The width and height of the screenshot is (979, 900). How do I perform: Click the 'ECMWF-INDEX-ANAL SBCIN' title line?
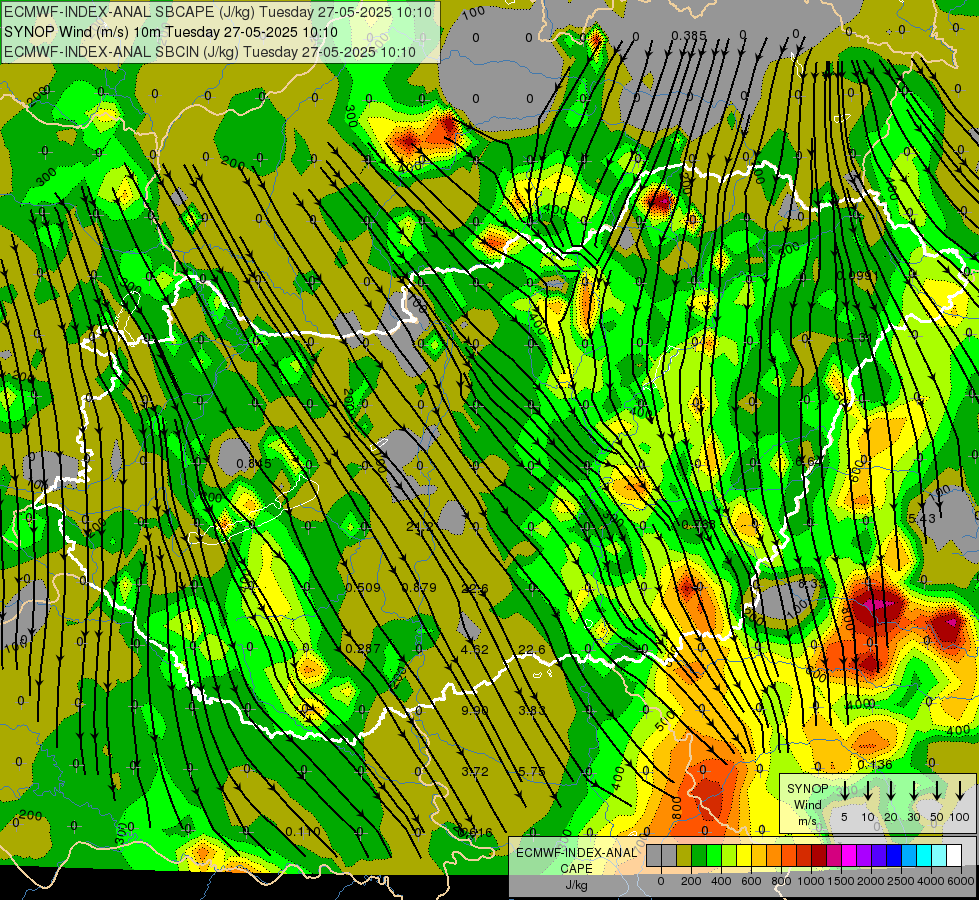tap(209, 52)
